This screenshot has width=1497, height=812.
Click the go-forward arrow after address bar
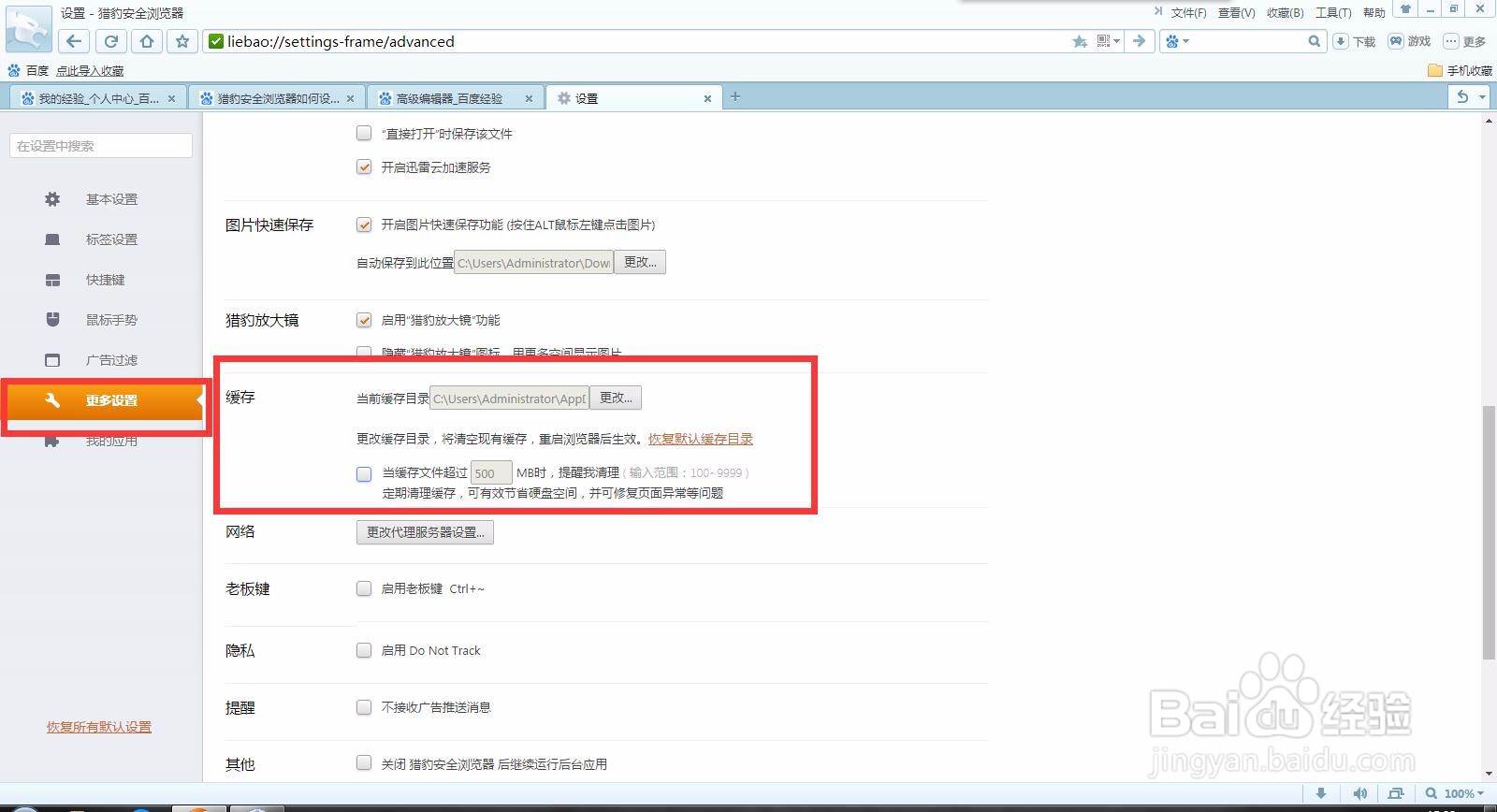[1139, 41]
